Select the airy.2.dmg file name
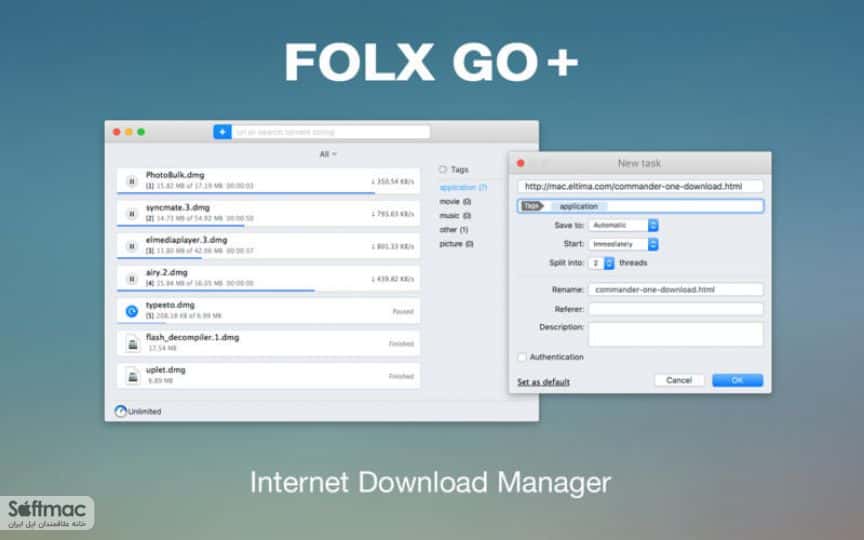The image size is (864, 540). tap(167, 272)
